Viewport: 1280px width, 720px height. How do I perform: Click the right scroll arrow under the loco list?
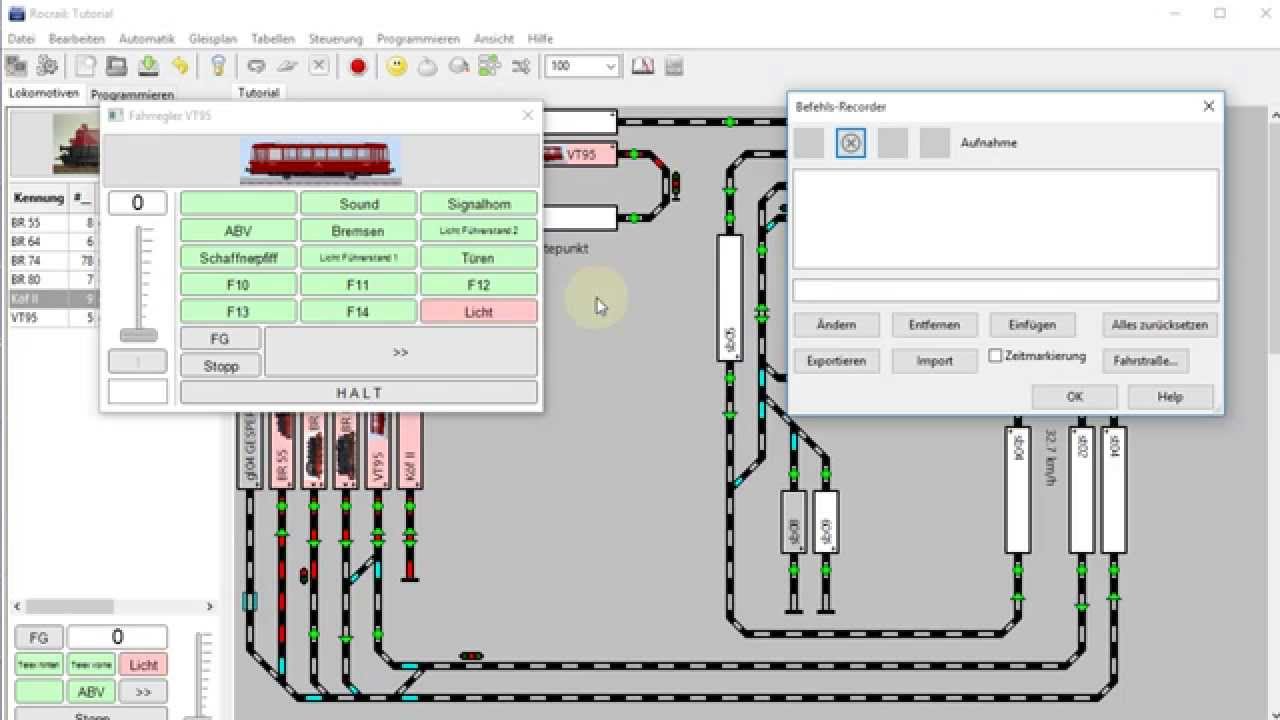click(209, 606)
